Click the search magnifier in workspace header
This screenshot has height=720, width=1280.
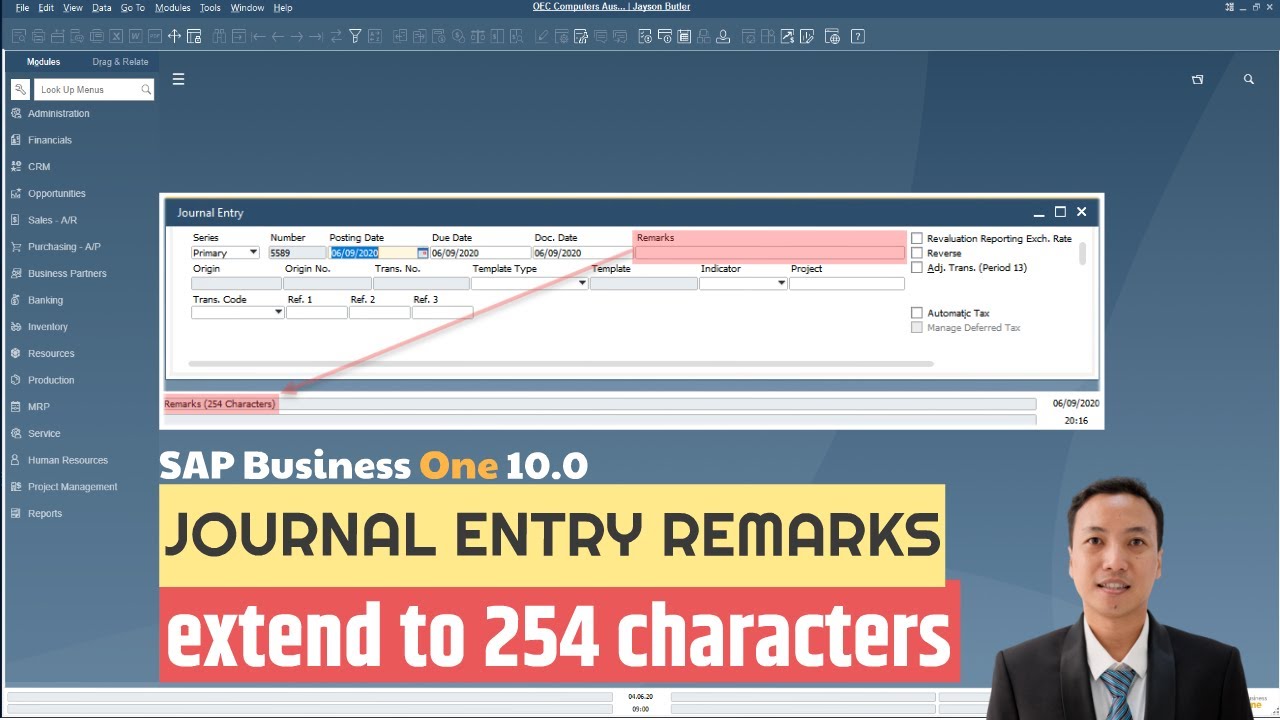[1248, 79]
